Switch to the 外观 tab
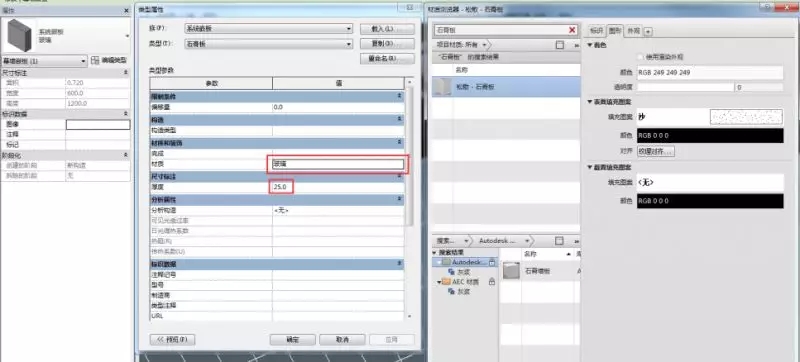This screenshot has height=362, width=800. 633,31
